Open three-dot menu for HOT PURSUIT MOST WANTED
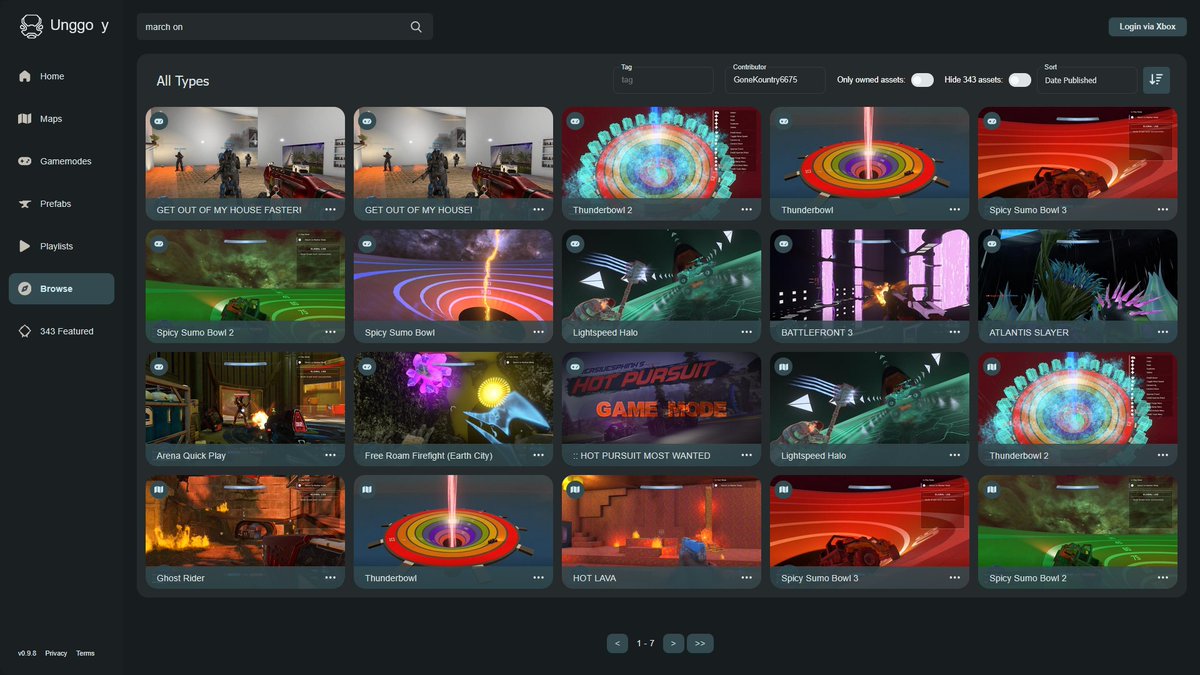Viewport: 1200px width, 675px height. coord(746,455)
